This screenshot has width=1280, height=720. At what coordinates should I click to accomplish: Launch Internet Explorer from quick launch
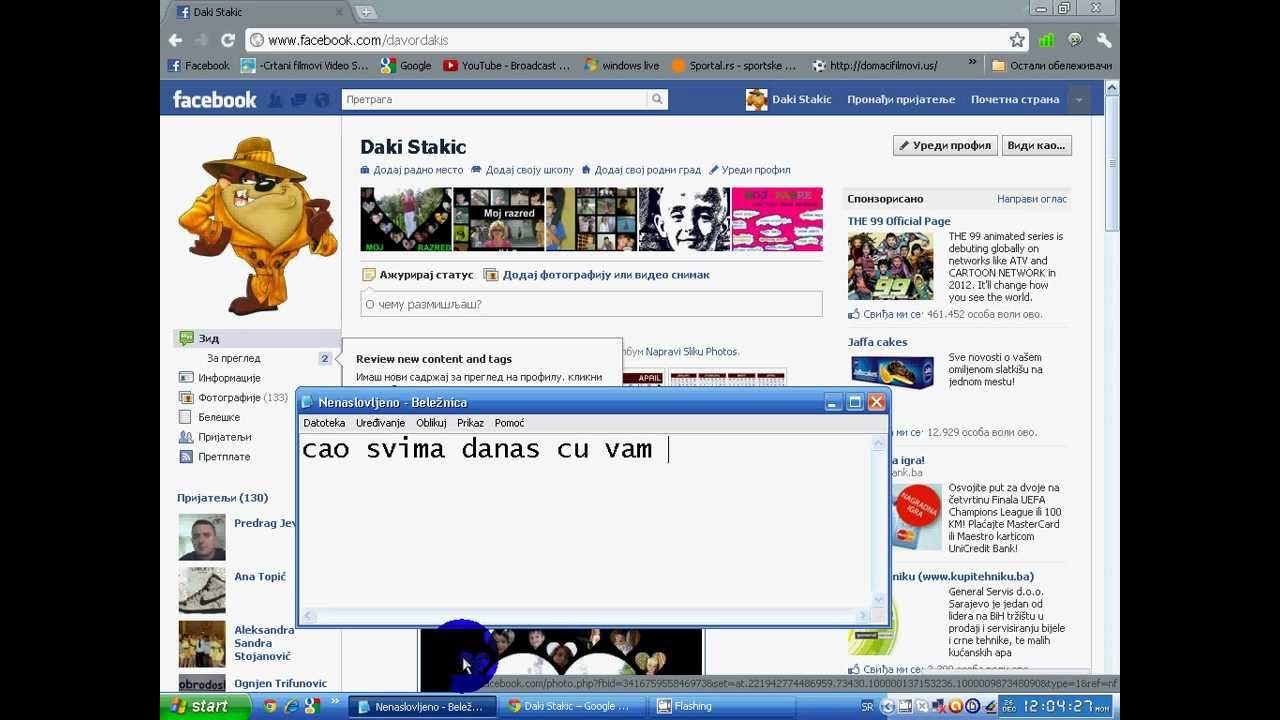click(x=291, y=706)
